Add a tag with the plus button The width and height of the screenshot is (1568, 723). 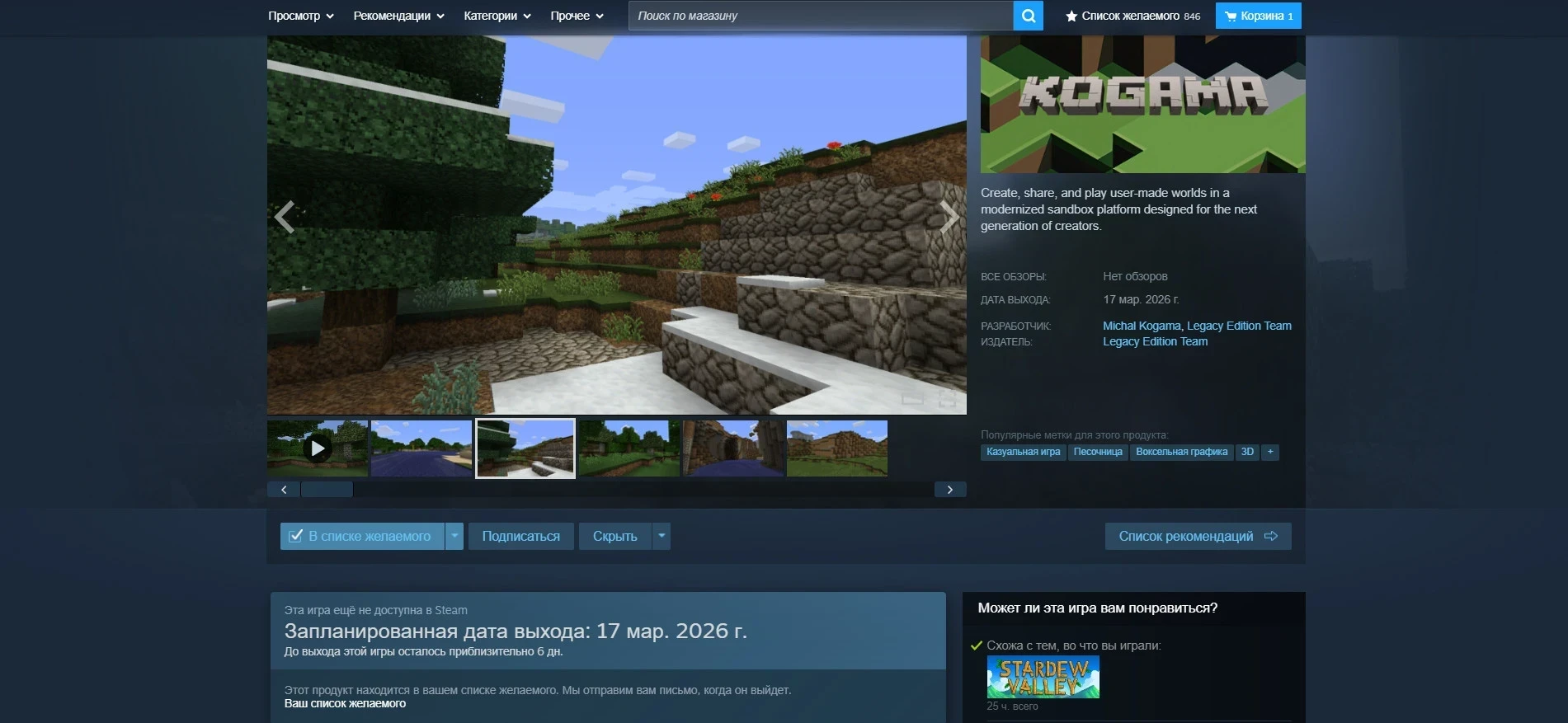(1270, 452)
